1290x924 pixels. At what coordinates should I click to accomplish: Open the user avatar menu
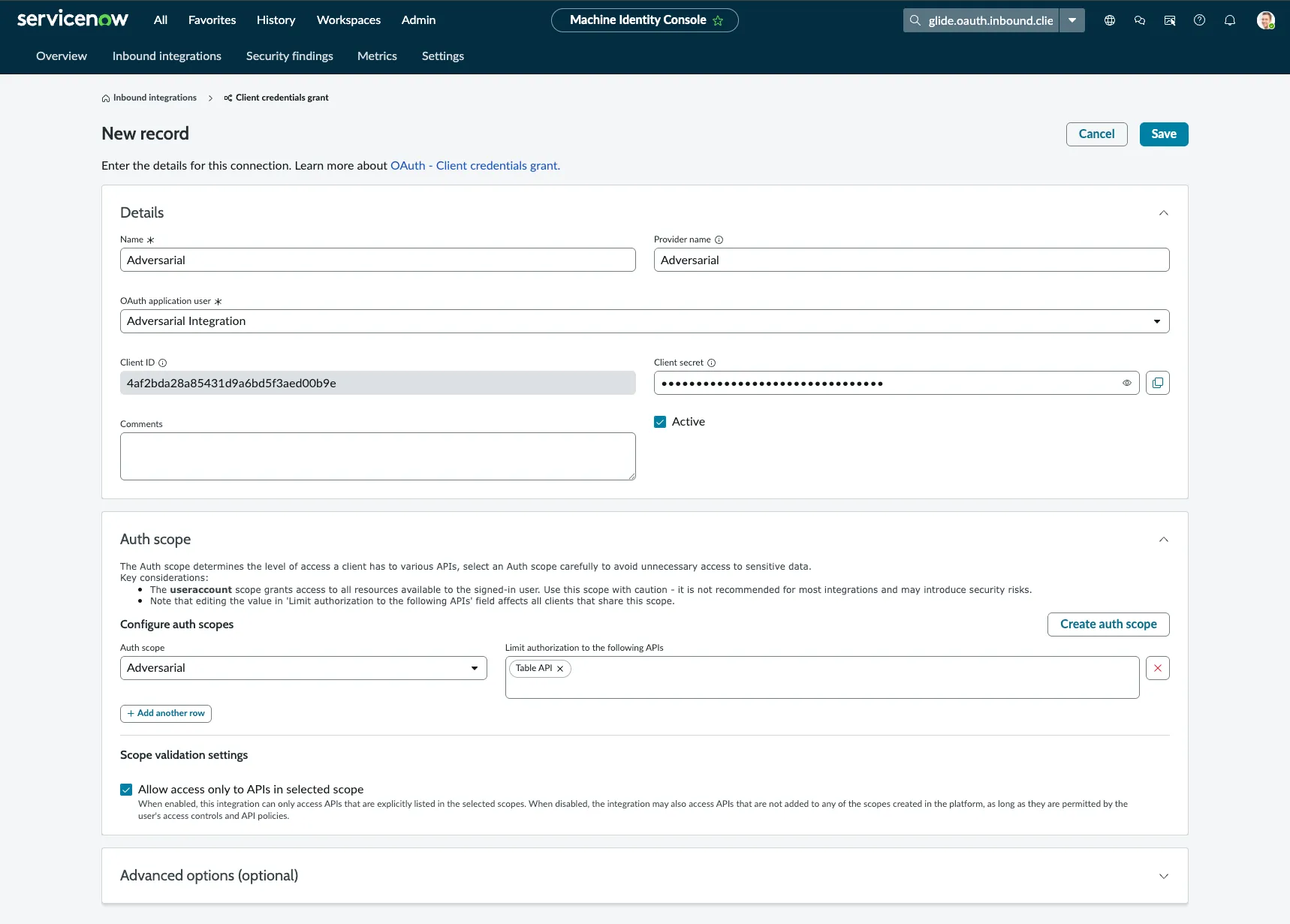(x=1266, y=20)
